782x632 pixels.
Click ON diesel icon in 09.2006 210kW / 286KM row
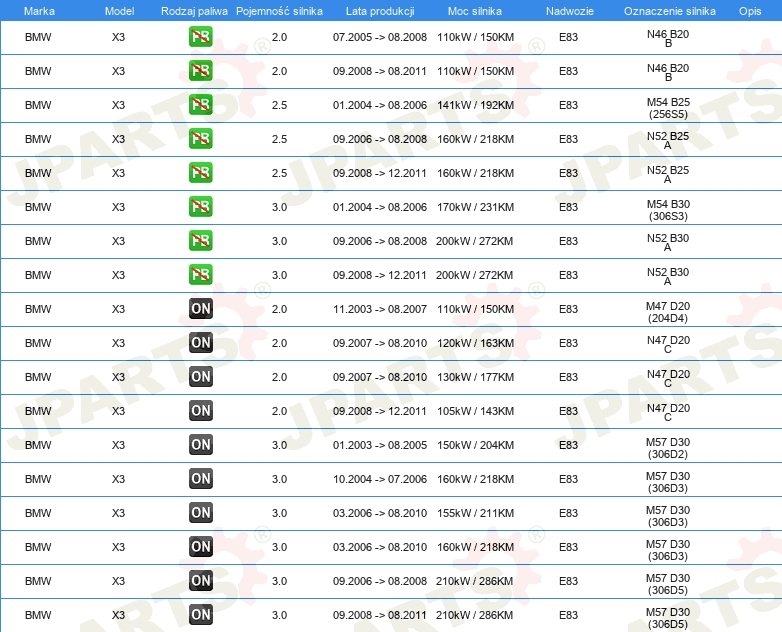201,580
